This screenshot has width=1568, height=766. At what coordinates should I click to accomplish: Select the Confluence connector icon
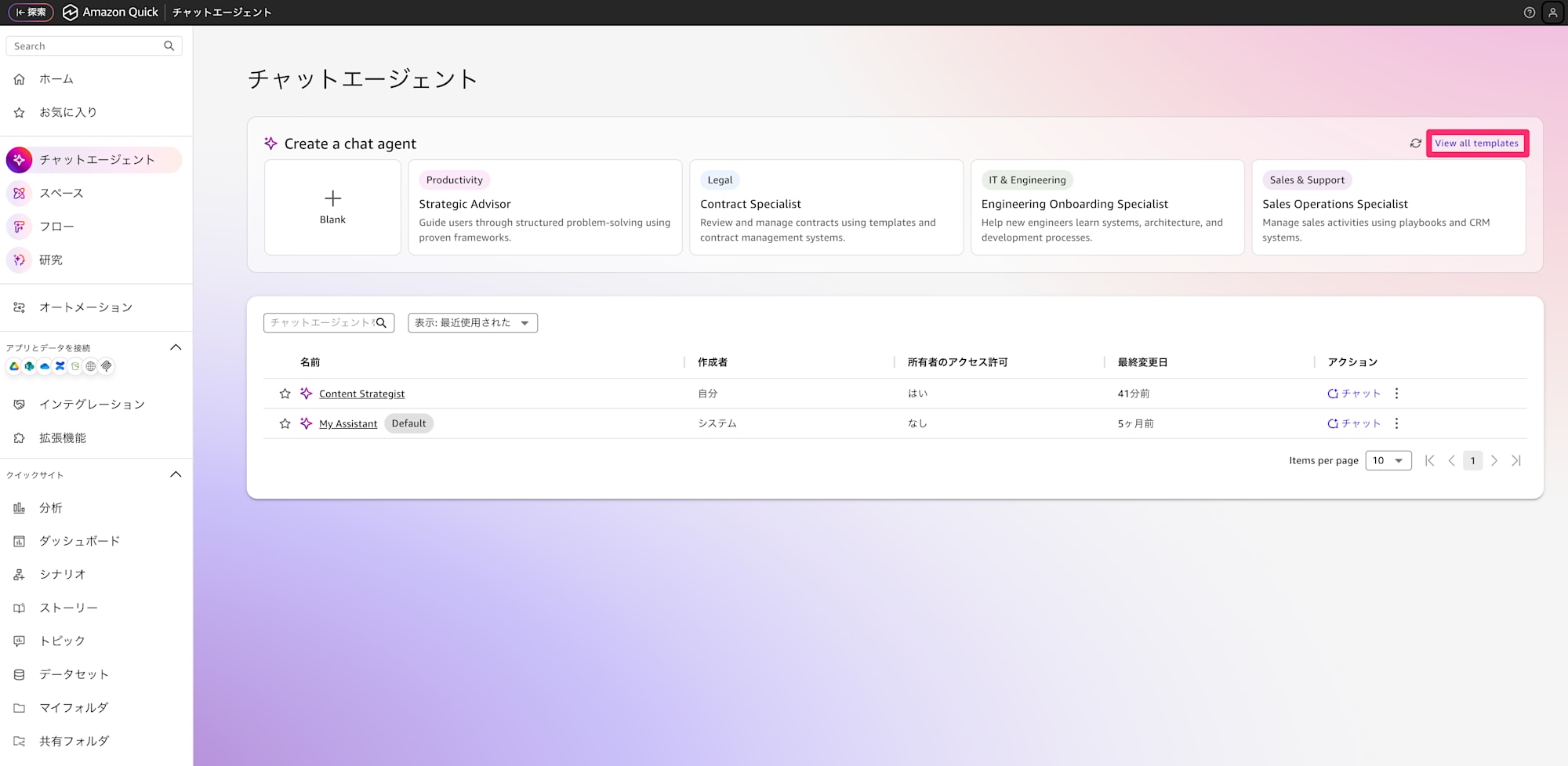[x=59, y=366]
